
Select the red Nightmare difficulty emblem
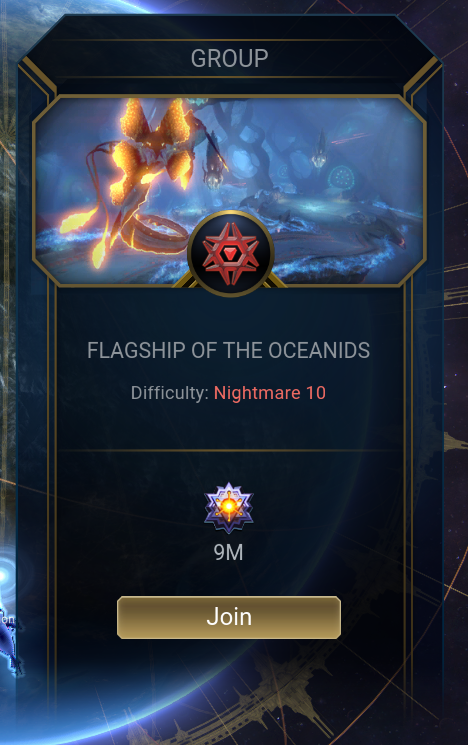pos(230,253)
